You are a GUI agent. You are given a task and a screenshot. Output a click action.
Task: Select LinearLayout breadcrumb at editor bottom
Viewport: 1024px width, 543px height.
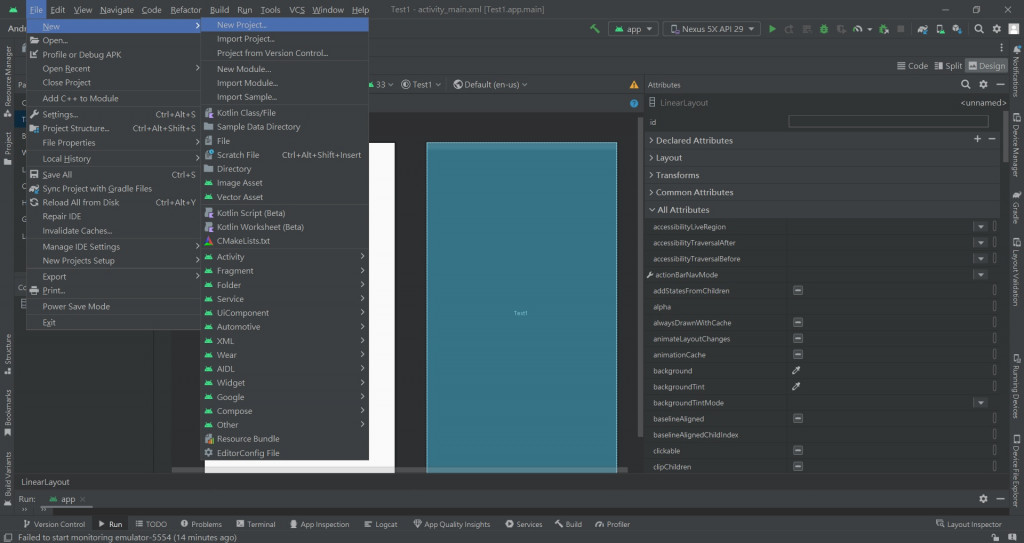pyautogui.click(x=45, y=482)
